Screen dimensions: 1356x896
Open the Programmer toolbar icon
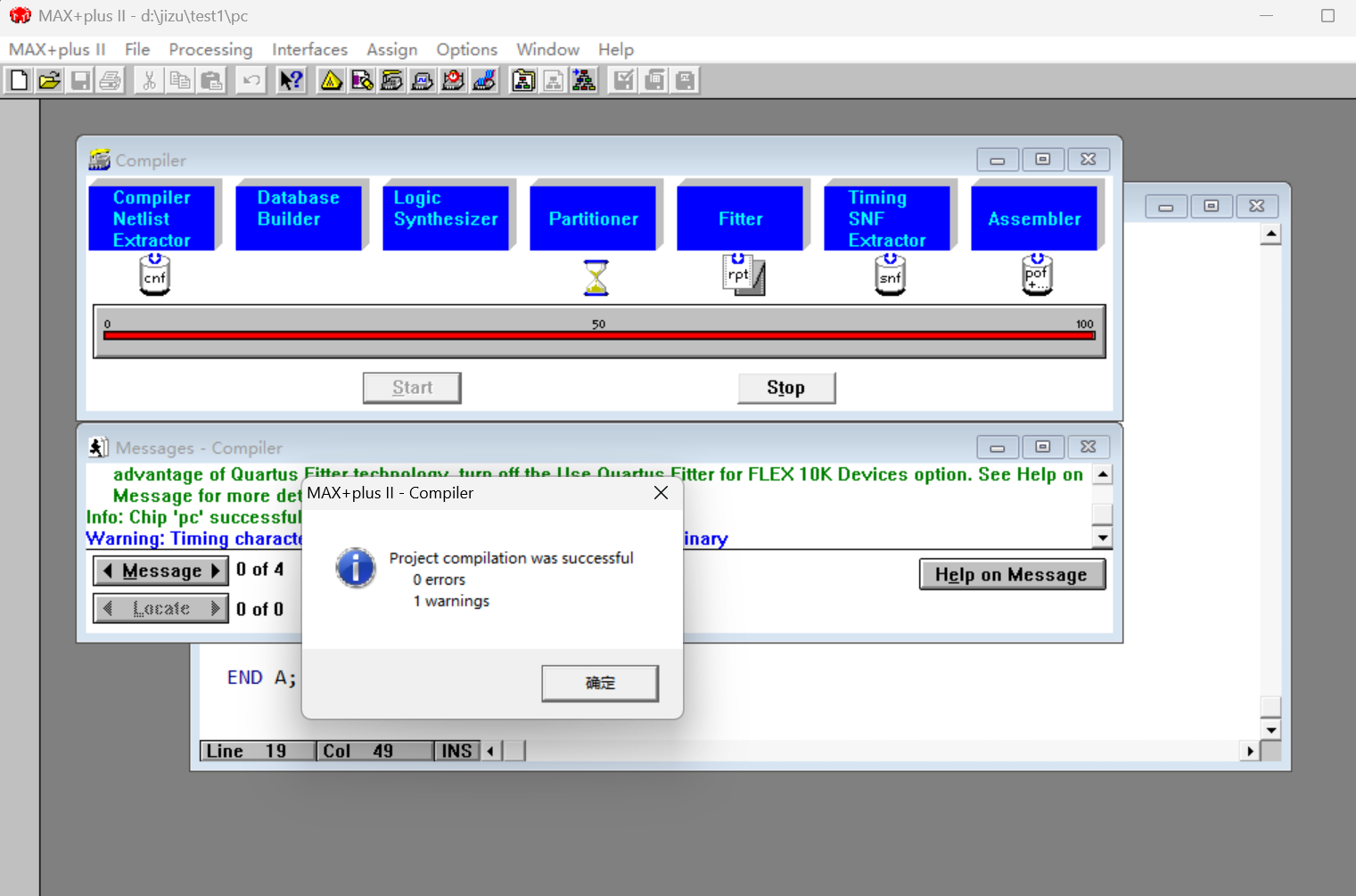tap(484, 81)
